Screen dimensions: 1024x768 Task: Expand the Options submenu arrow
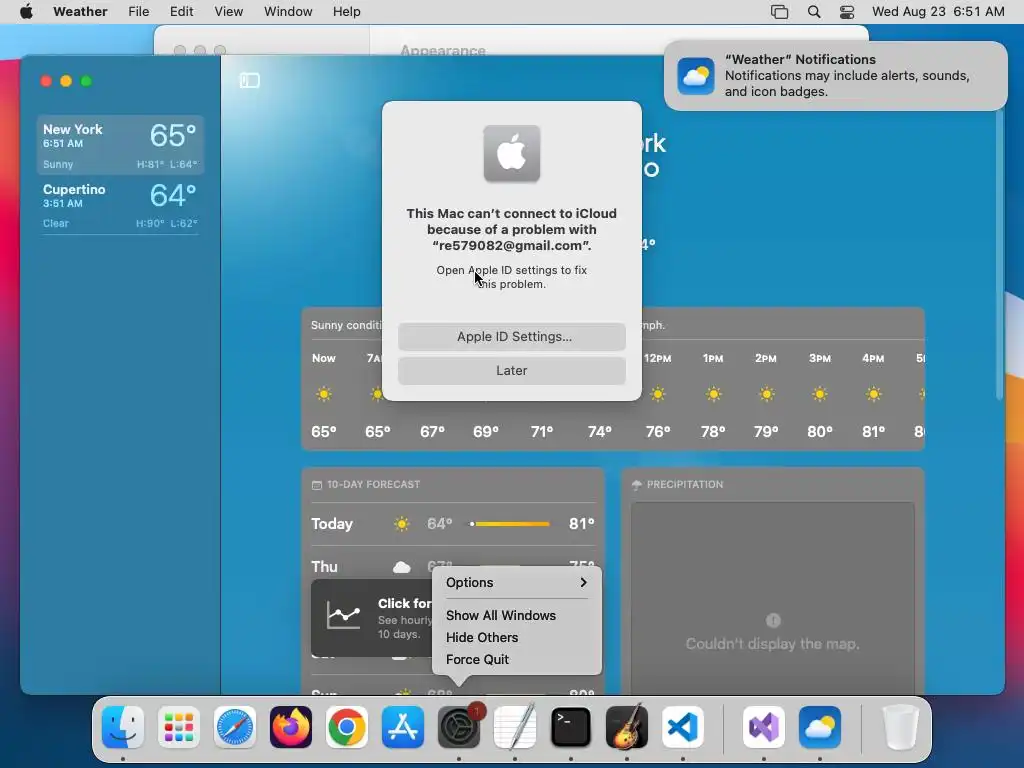tap(583, 583)
